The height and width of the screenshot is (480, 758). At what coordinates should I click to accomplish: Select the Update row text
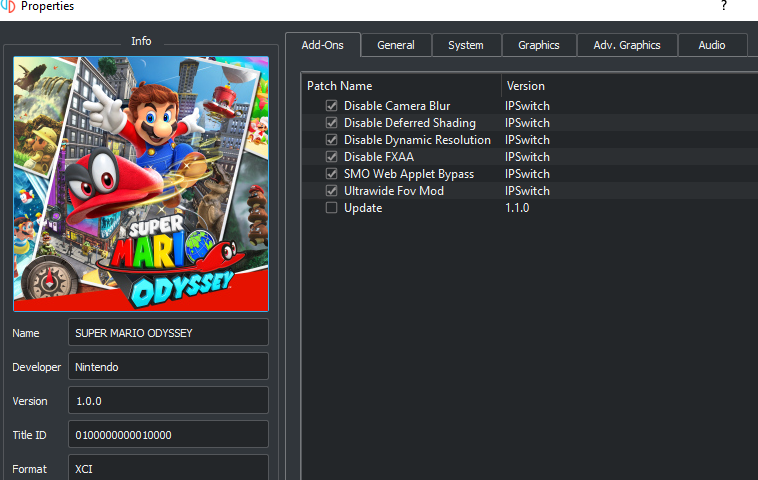(x=363, y=208)
